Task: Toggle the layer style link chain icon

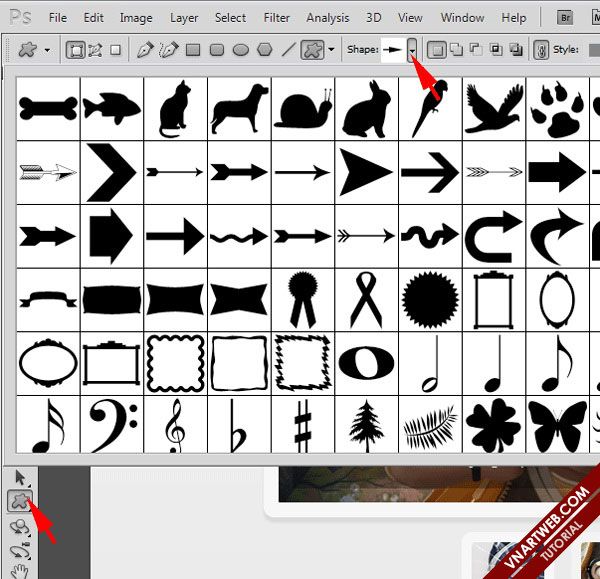Action: 541,49
